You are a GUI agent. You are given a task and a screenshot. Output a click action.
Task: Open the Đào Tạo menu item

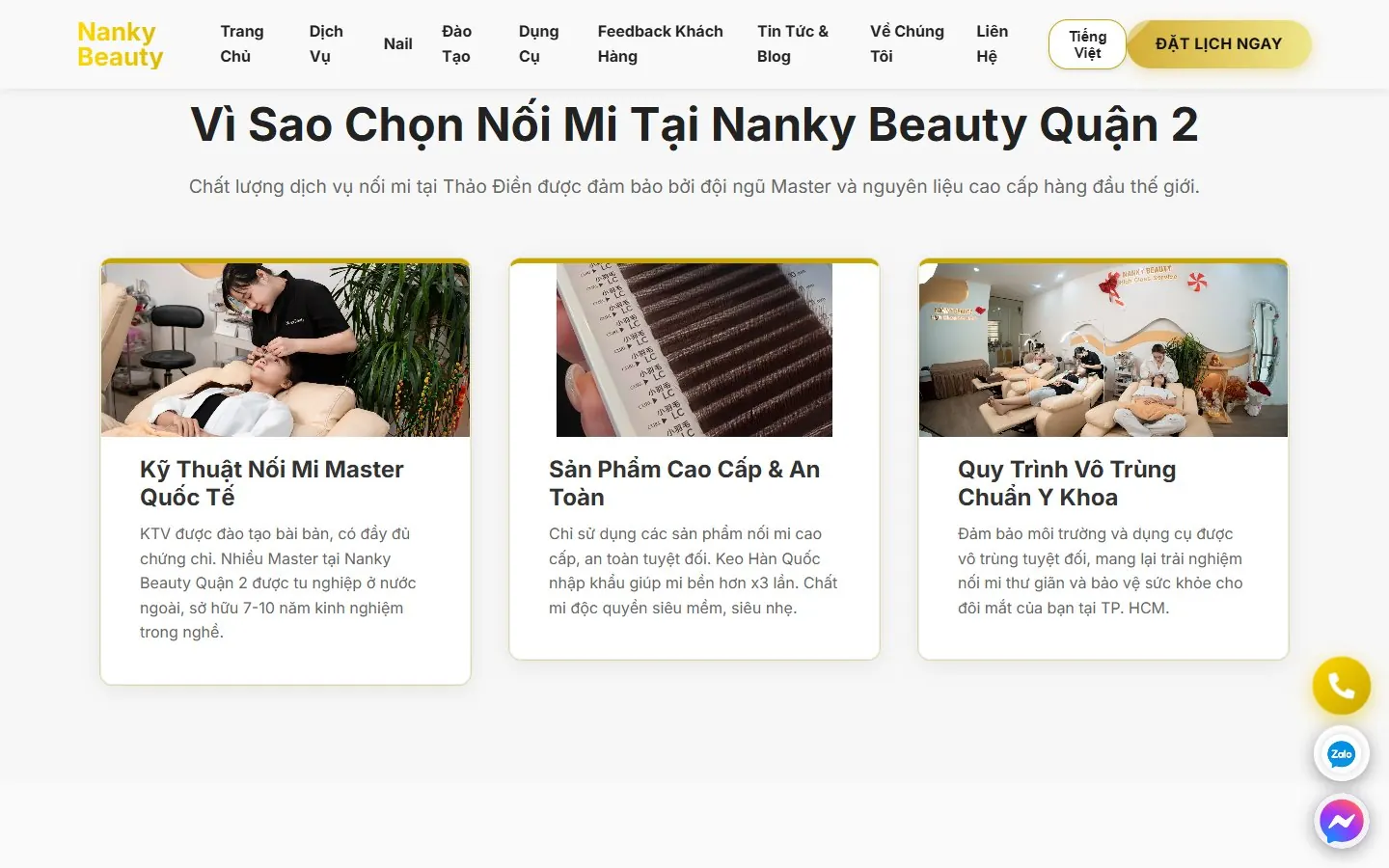(456, 44)
